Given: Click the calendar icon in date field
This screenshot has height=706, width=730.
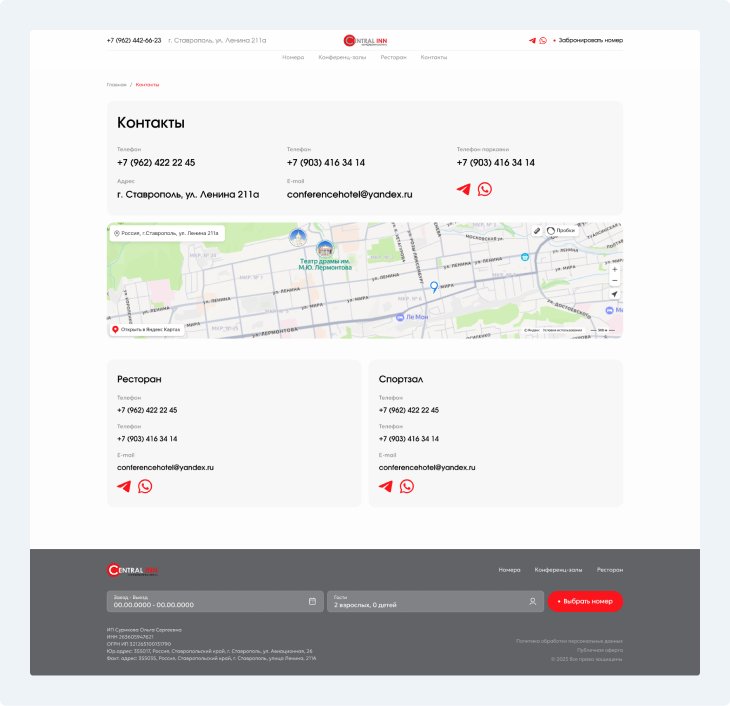Looking at the screenshot, I should click(312, 601).
